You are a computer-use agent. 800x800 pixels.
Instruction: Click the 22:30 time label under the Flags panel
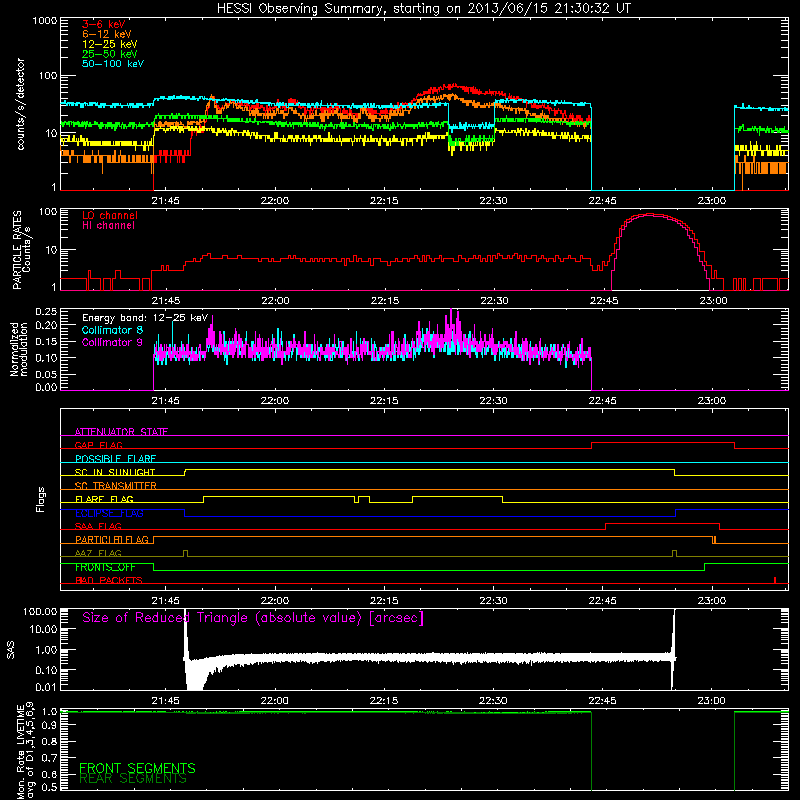(x=493, y=601)
